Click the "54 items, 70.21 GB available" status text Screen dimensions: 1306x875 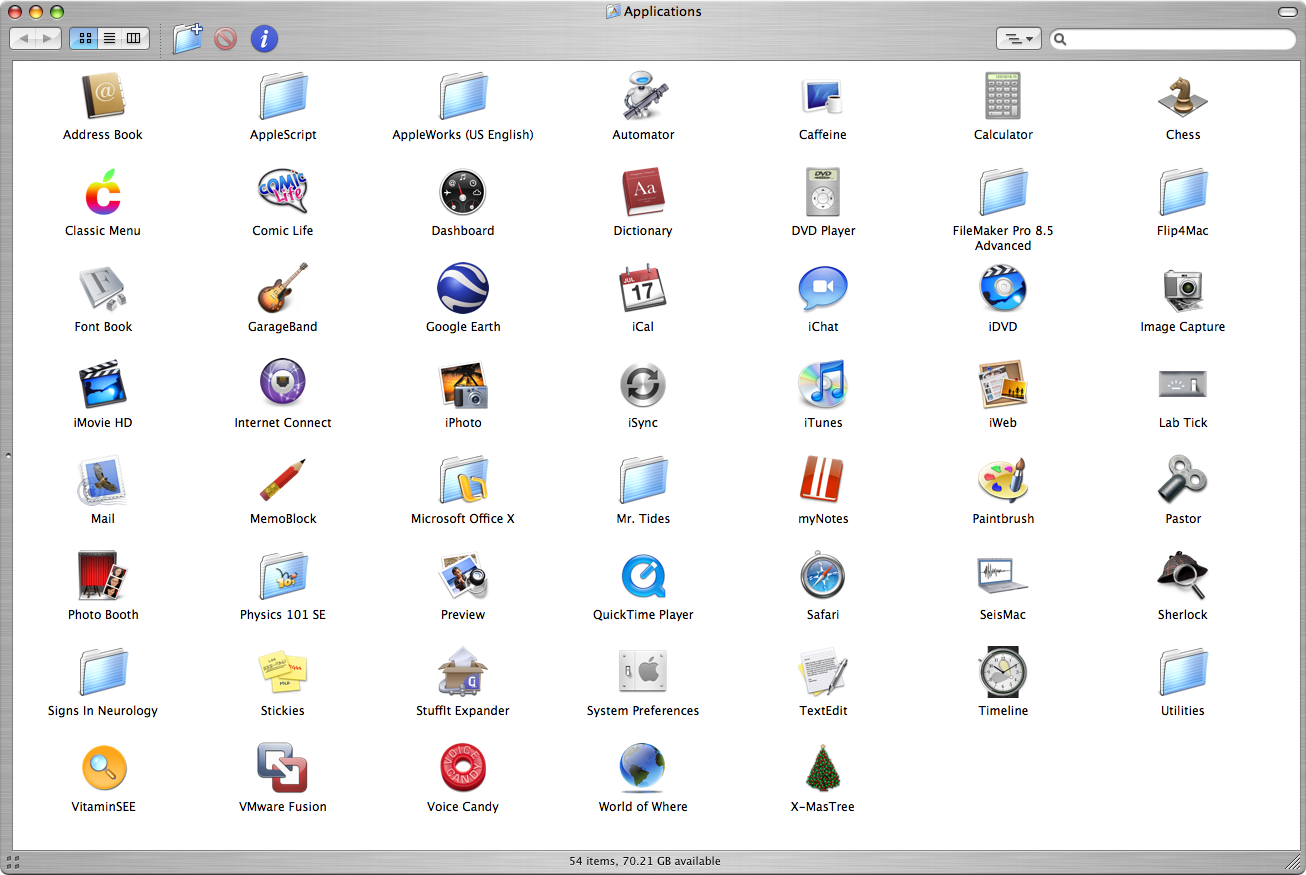(645, 861)
